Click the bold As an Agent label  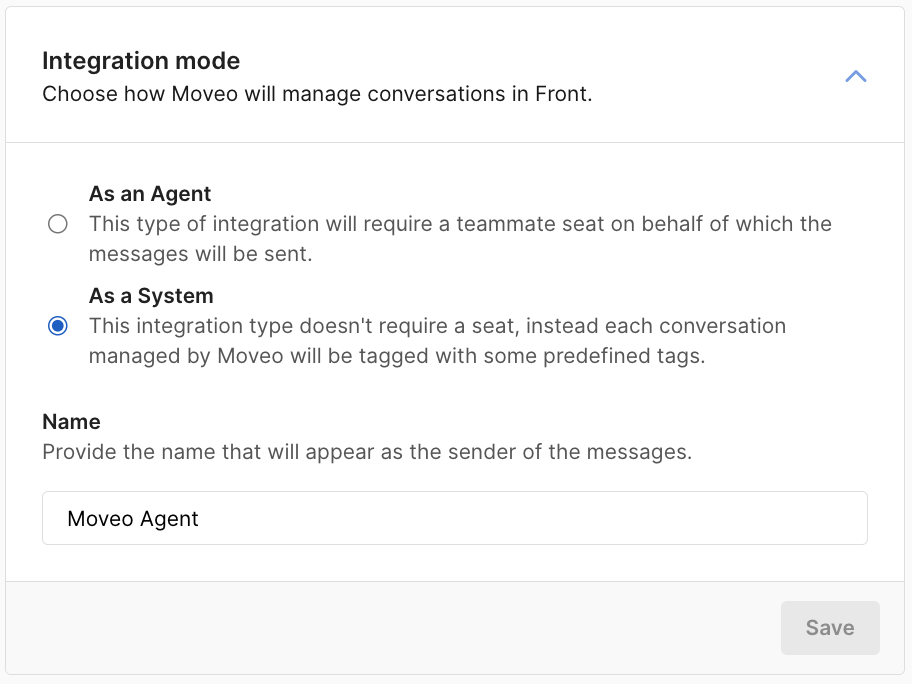150,194
